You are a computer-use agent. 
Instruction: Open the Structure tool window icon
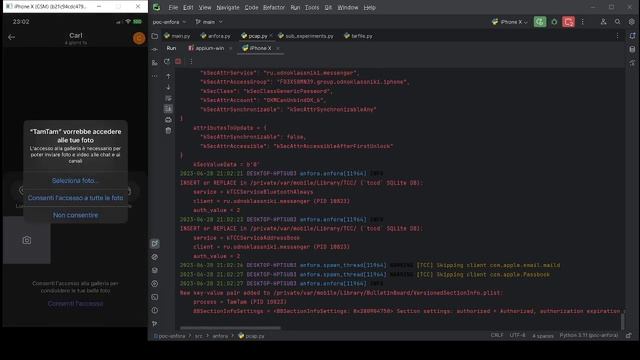(x=155, y=63)
